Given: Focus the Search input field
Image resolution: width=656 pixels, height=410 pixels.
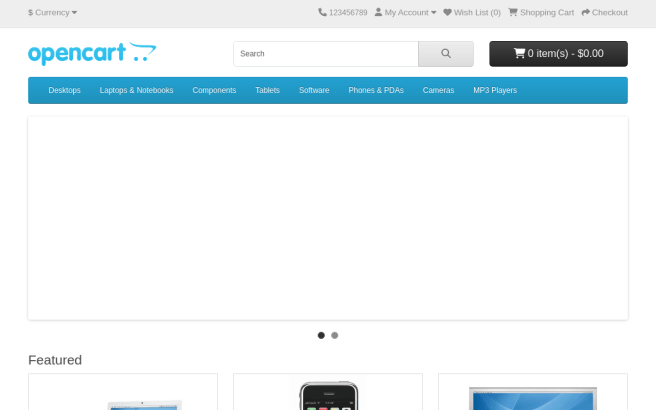Looking at the screenshot, I should [x=326, y=54].
